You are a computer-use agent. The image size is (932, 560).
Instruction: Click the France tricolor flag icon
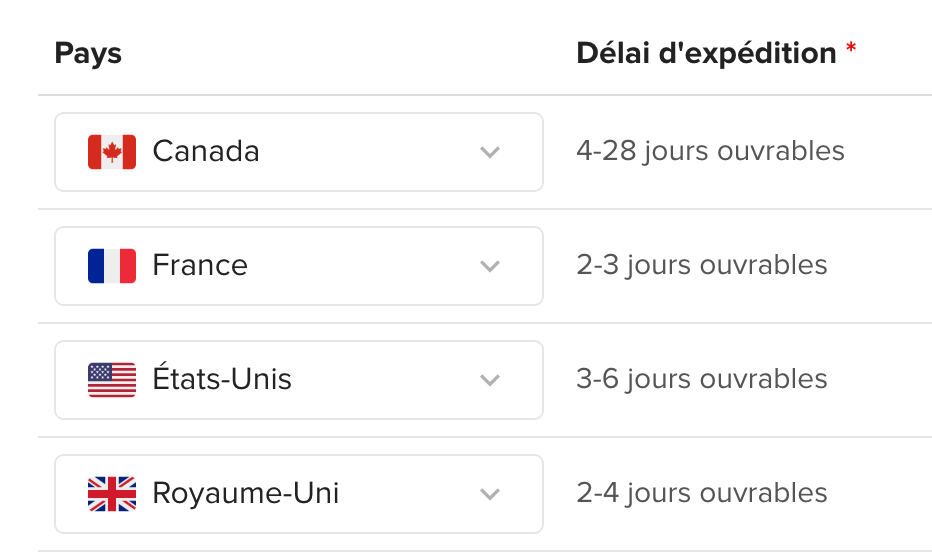pos(112,266)
